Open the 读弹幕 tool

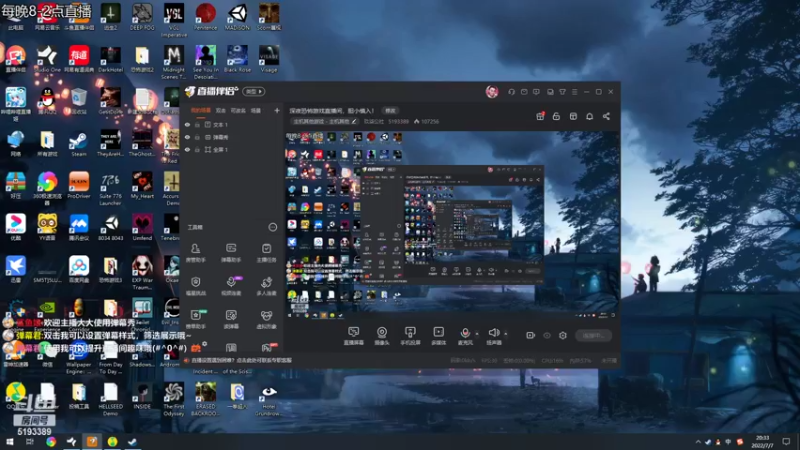231,319
